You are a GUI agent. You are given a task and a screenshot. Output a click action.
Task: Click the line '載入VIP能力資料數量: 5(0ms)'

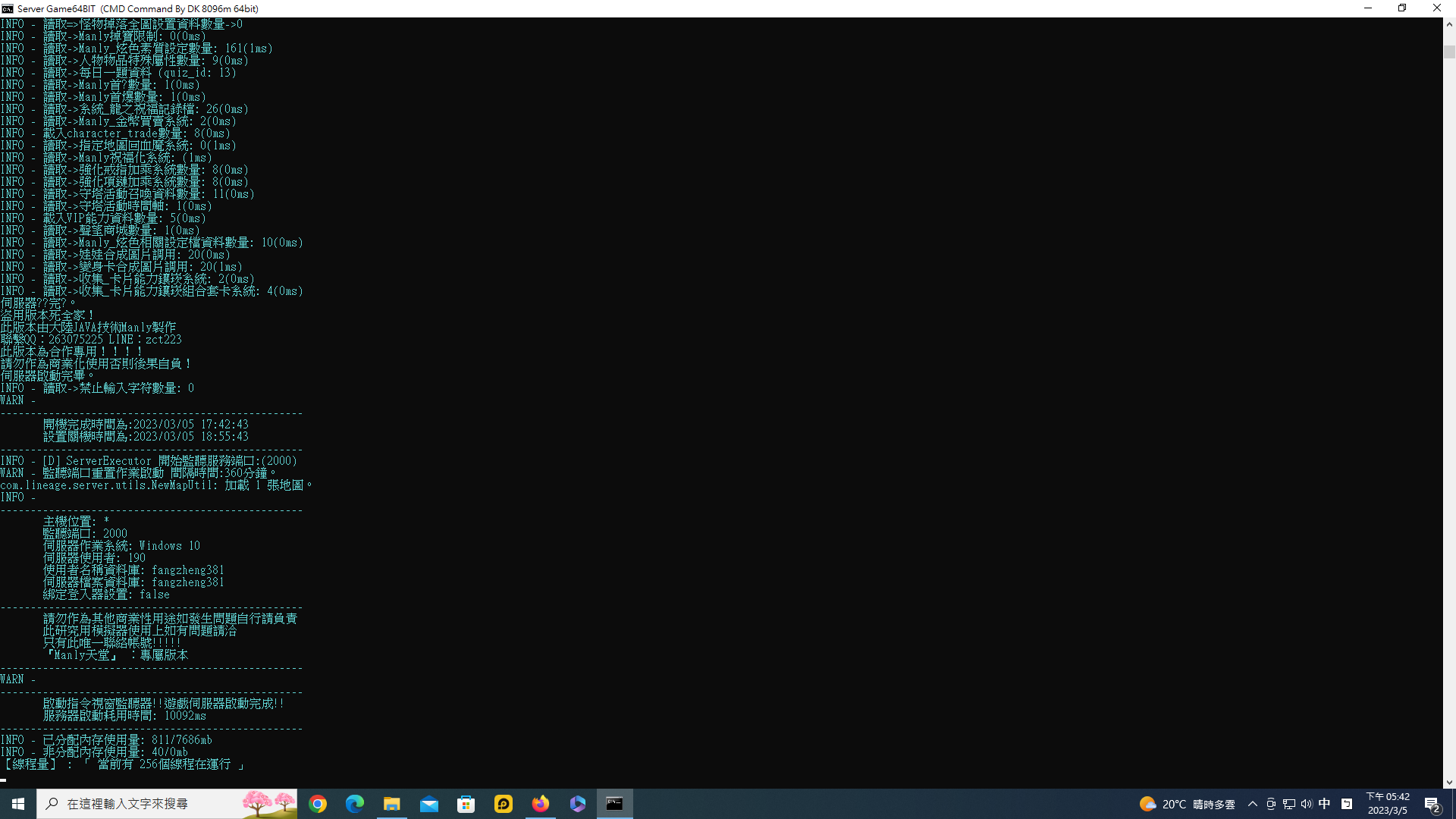(124, 218)
